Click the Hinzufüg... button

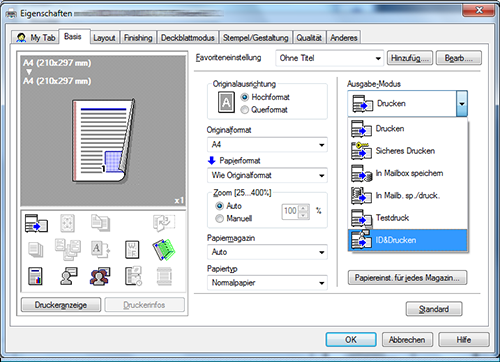click(410, 58)
